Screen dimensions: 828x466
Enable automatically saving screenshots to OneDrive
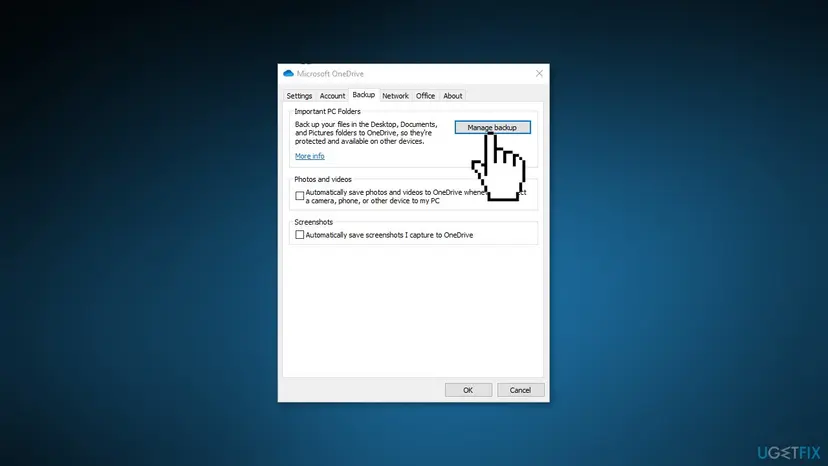coord(299,235)
